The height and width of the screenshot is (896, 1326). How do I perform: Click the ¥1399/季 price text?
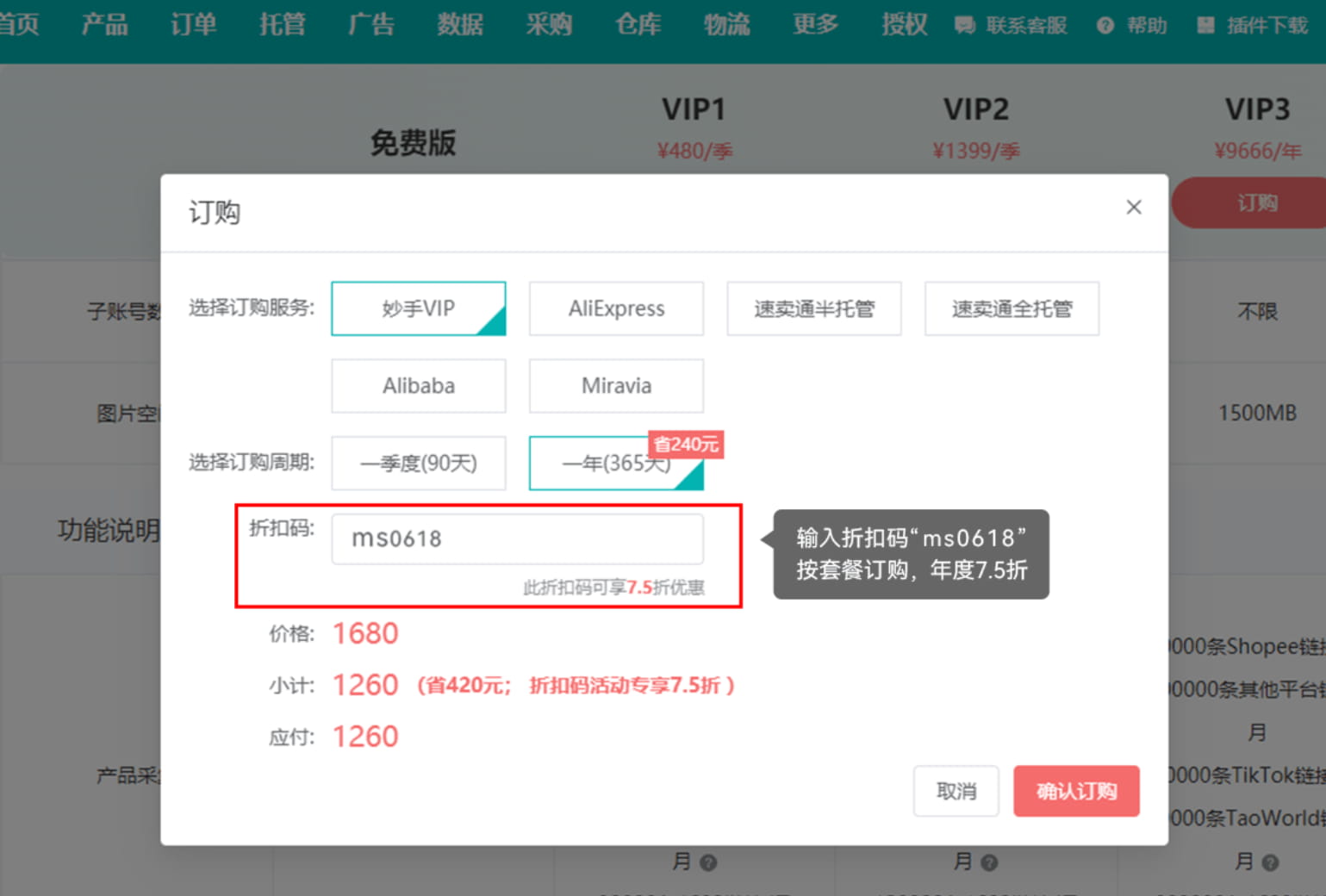click(976, 151)
